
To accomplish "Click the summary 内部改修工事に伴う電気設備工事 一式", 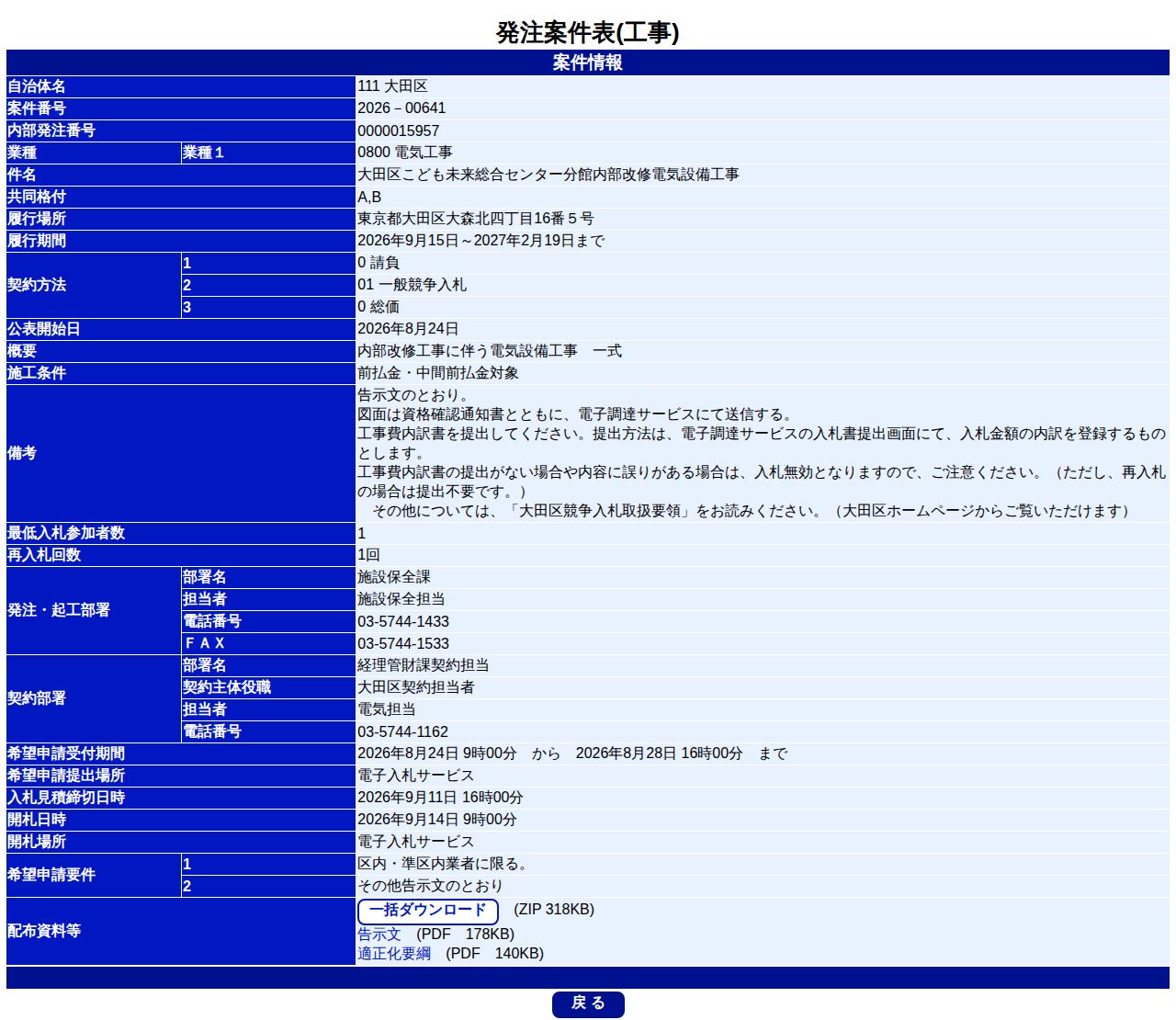I will tap(490, 351).
